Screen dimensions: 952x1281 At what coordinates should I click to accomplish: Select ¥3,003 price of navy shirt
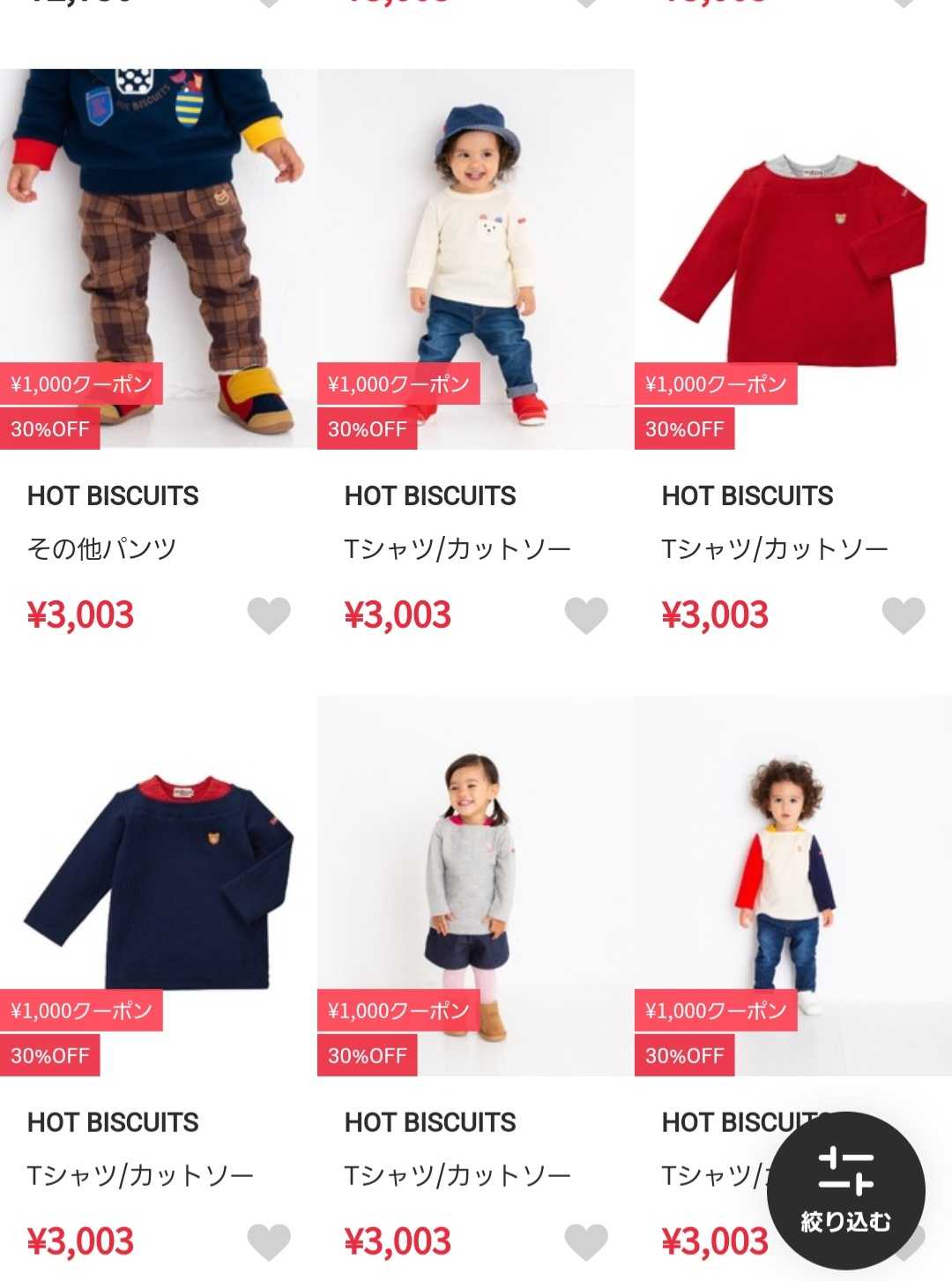[x=80, y=1242]
